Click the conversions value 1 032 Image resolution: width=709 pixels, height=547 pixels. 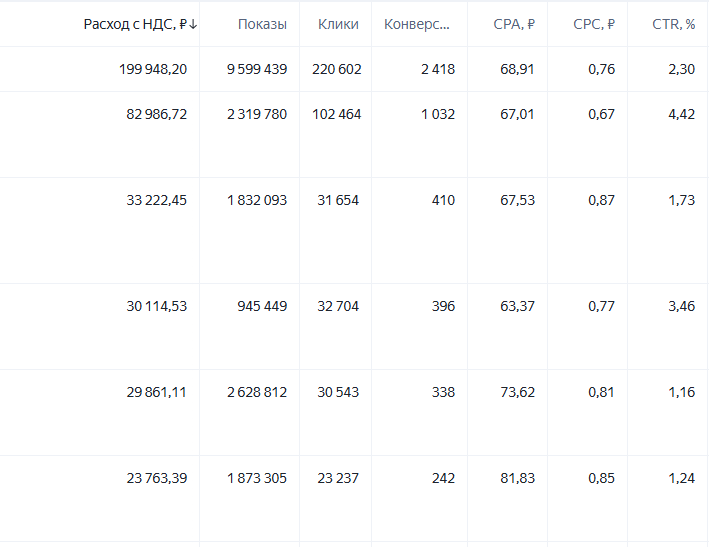[438, 114]
